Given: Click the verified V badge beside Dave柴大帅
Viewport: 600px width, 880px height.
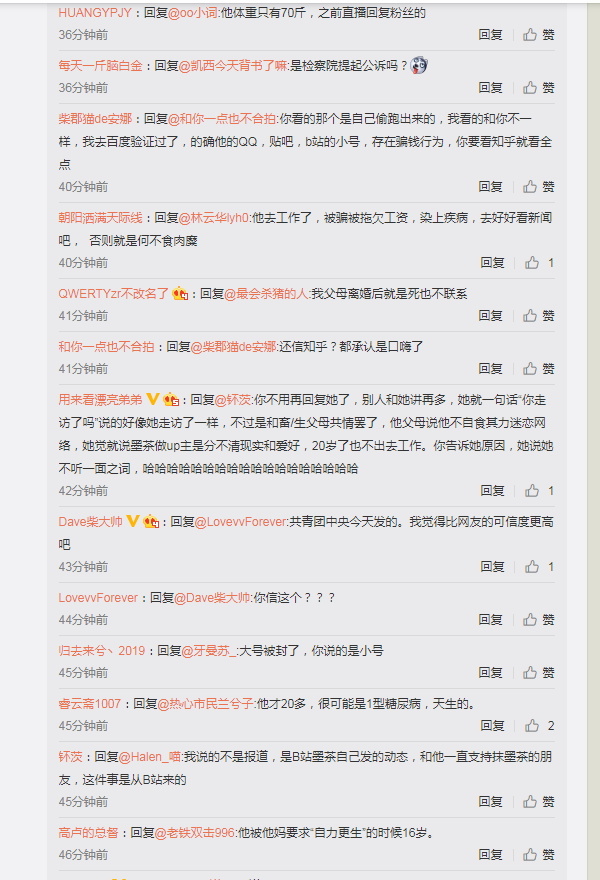Looking at the screenshot, I should 132,521.
